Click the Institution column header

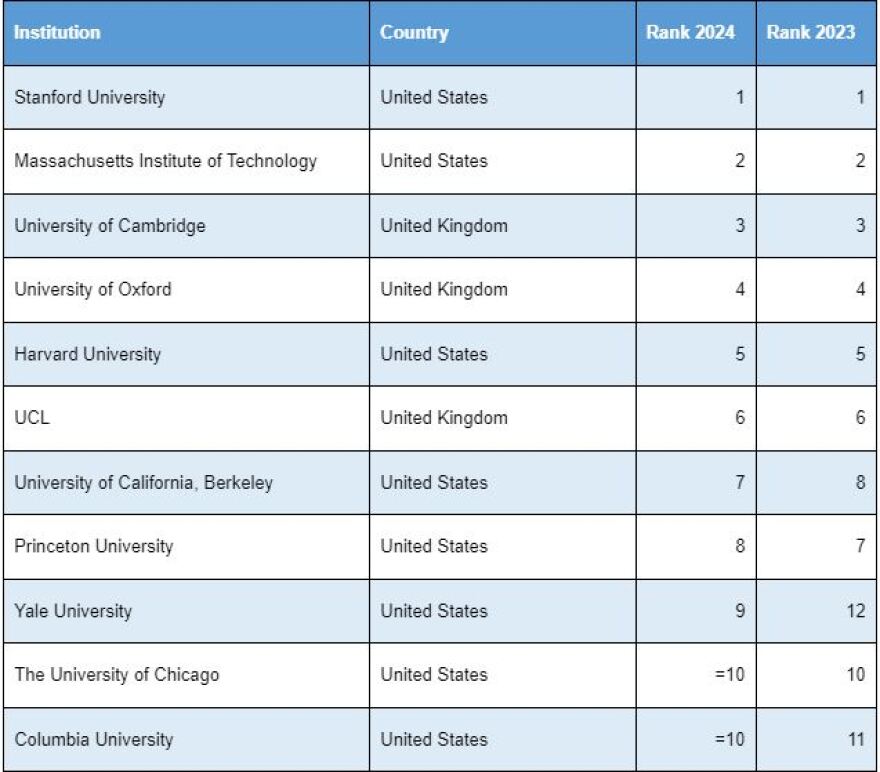(58, 32)
